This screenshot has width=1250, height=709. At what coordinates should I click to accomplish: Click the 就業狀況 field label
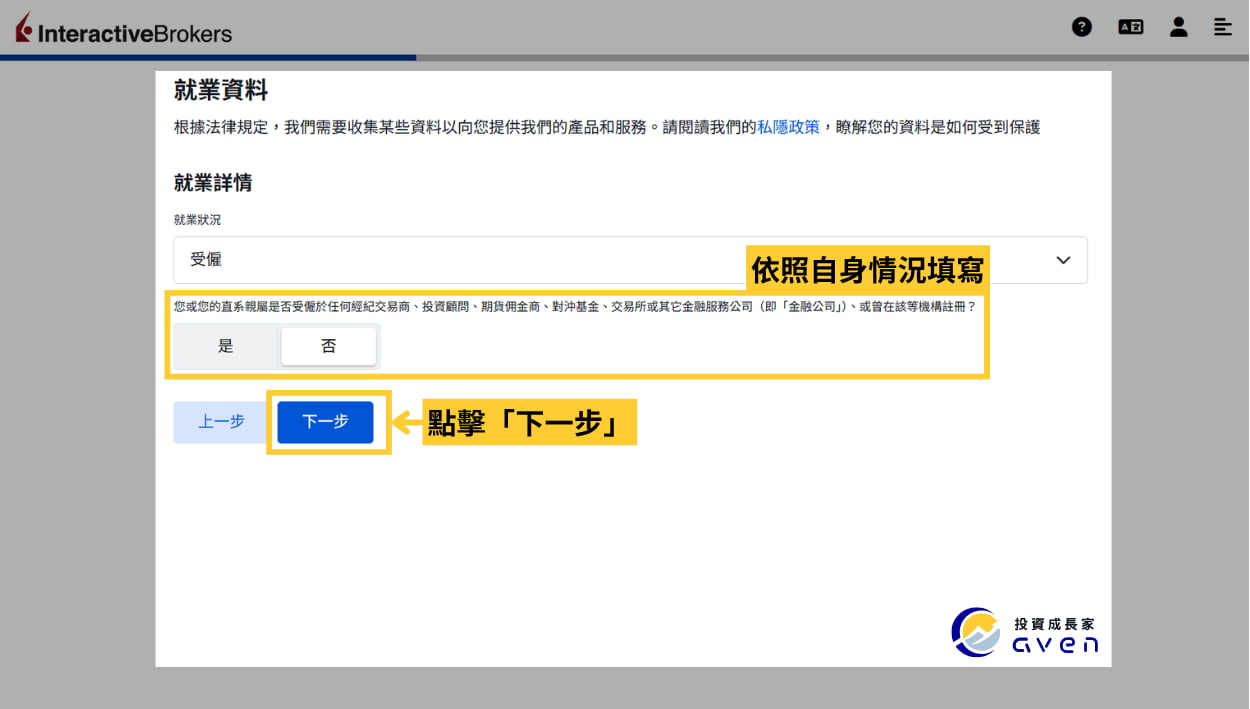[197, 219]
